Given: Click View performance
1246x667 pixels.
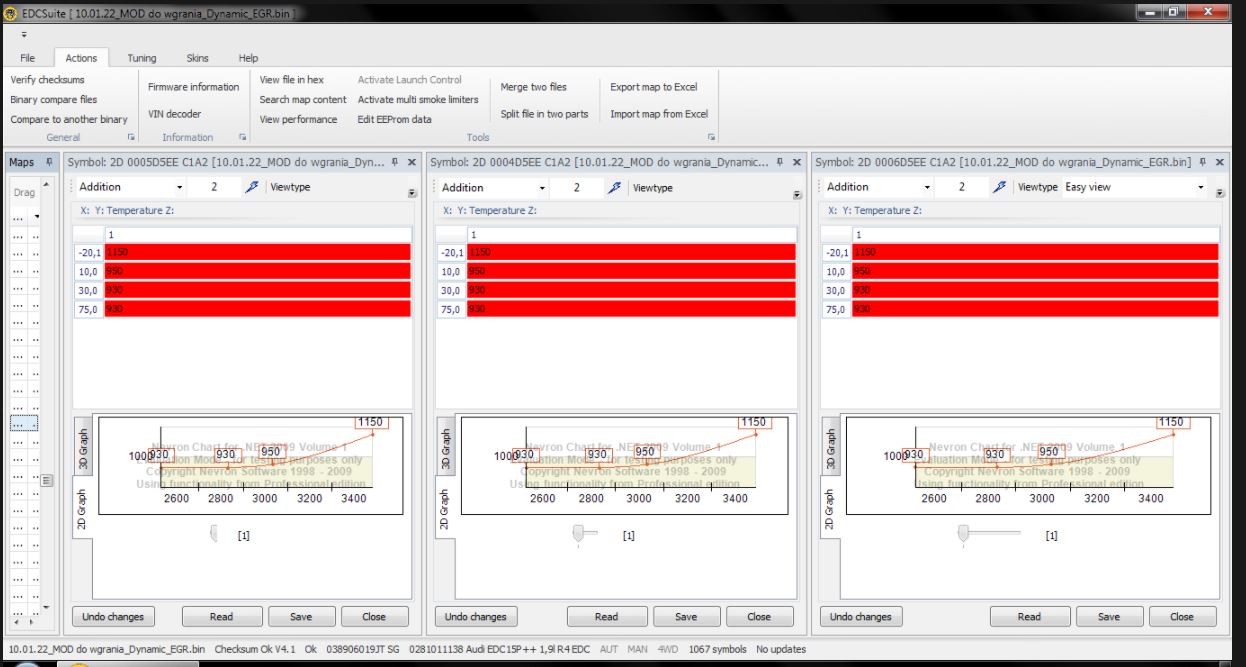Looking at the screenshot, I should [299, 120].
